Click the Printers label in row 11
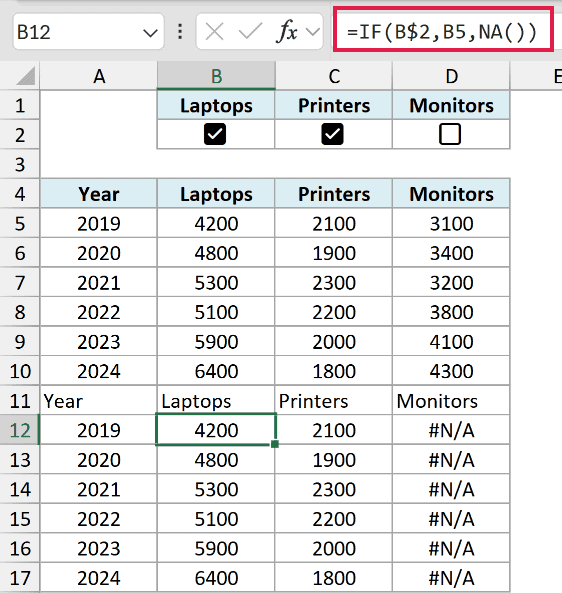Viewport: 562px width, 593px height. pyautogui.click(x=314, y=401)
